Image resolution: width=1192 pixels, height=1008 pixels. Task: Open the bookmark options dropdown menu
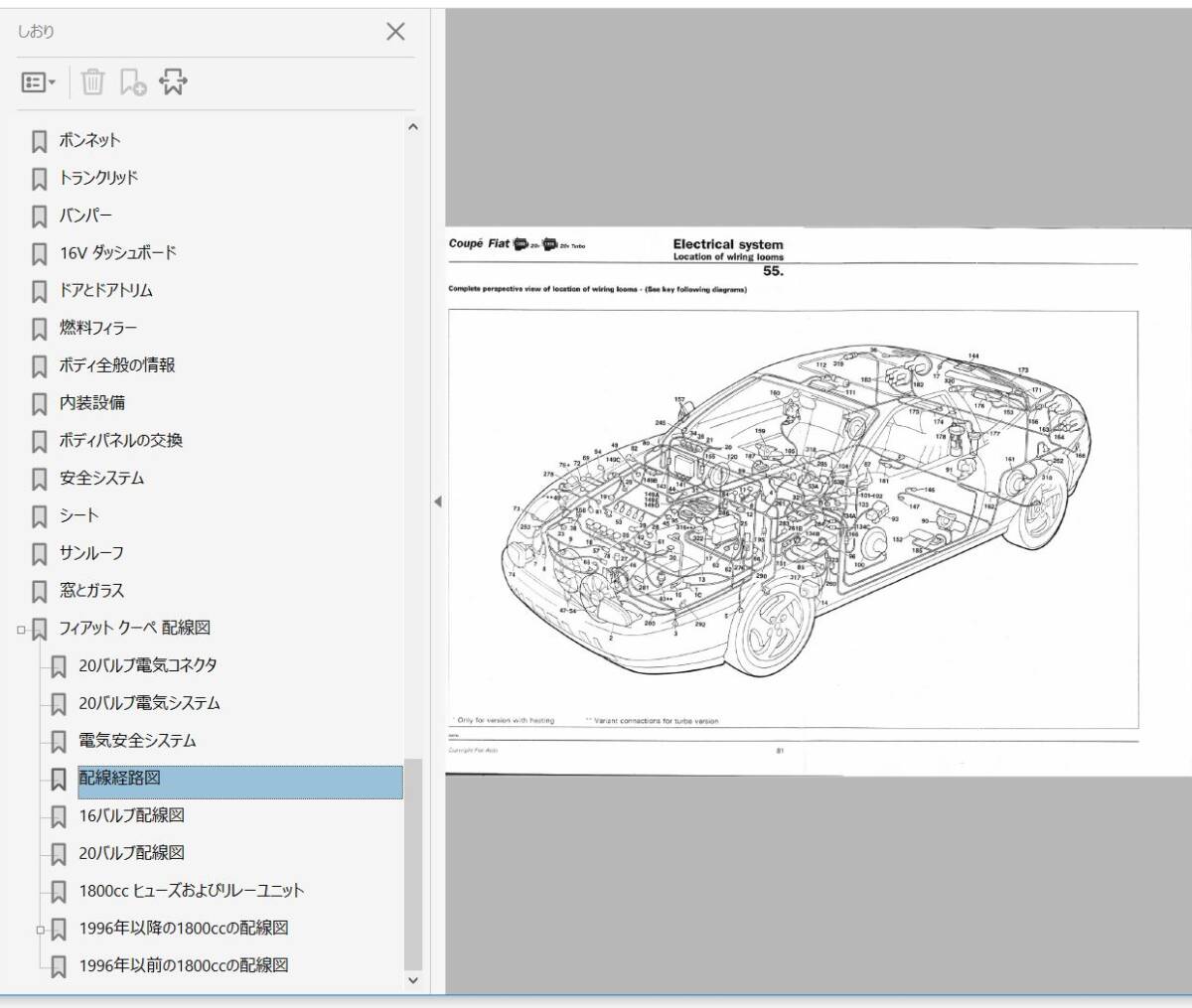[x=38, y=82]
